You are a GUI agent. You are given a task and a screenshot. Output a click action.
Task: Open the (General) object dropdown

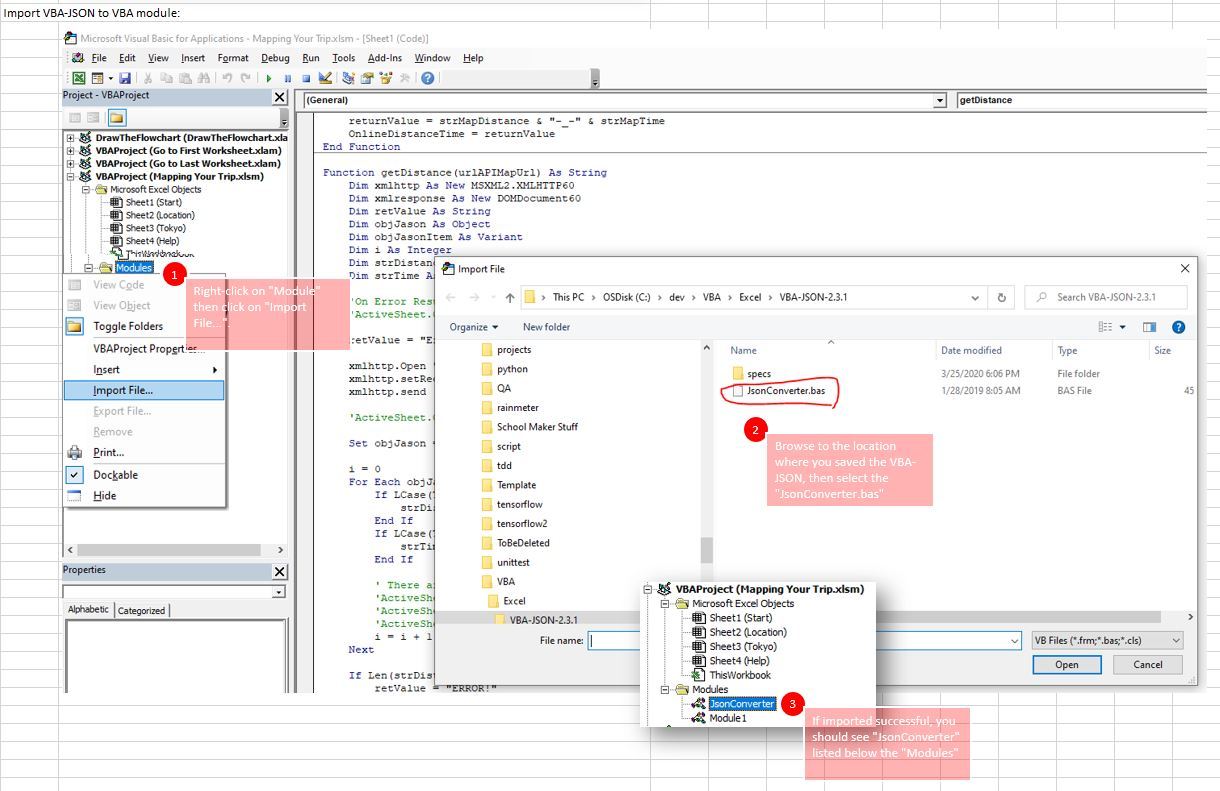pos(939,100)
